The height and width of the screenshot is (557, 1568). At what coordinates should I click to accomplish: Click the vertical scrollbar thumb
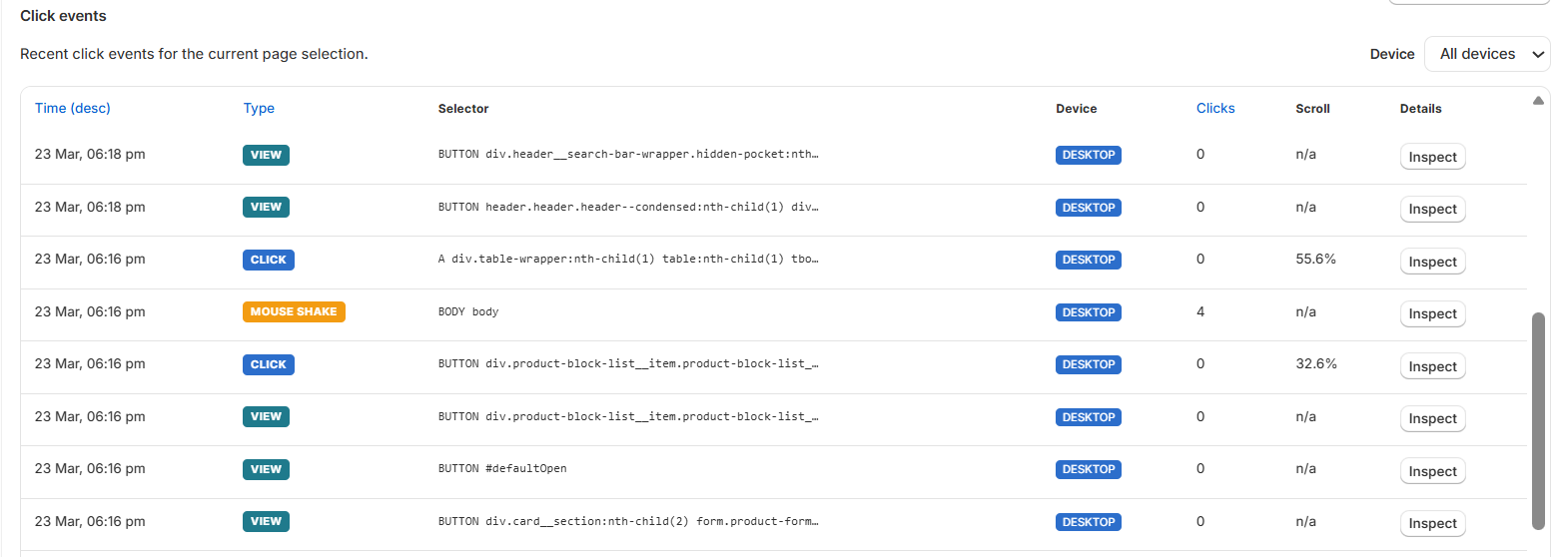(x=1538, y=419)
